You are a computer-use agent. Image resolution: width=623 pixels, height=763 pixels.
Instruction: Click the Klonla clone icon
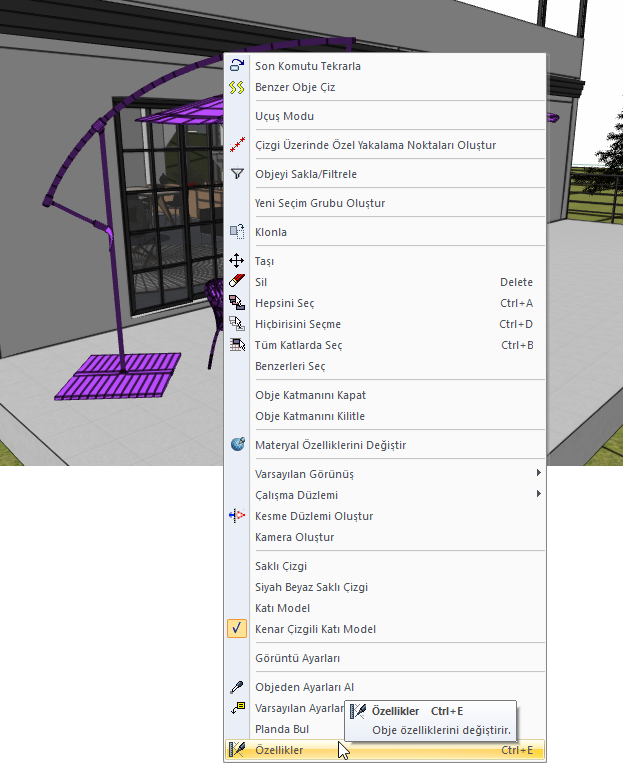(237, 232)
